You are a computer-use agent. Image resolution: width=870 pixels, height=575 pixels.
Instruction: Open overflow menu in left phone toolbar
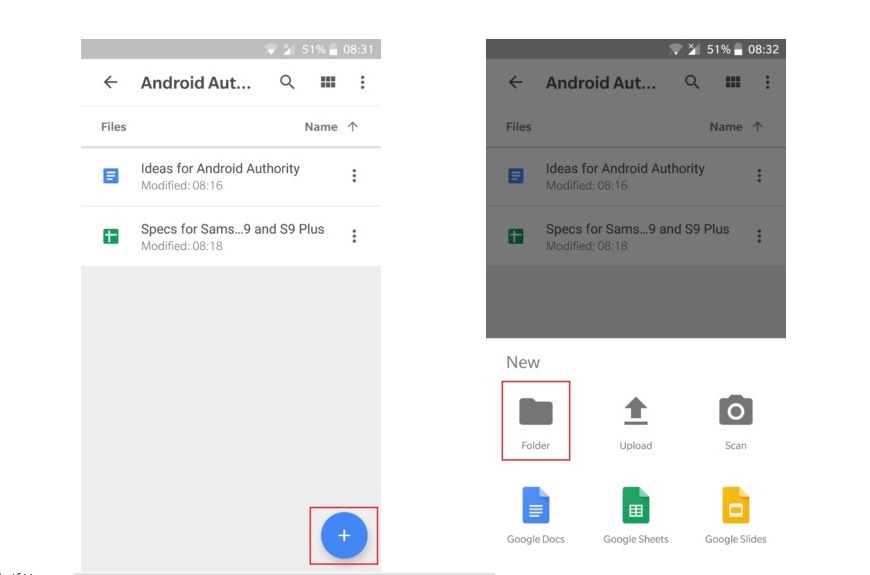pos(362,82)
